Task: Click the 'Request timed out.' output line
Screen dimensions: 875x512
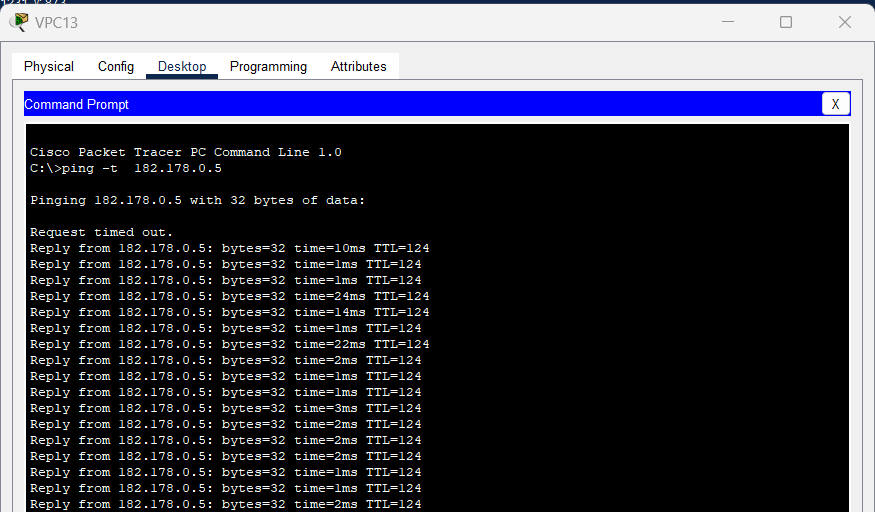Action: click(x=102, y=232)
